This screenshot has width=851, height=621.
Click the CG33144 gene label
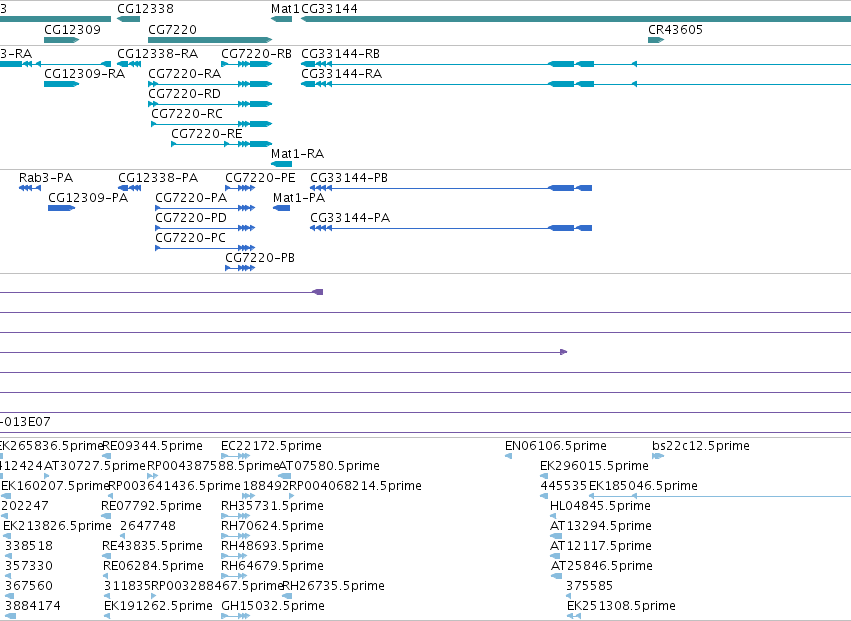point(329,9)
